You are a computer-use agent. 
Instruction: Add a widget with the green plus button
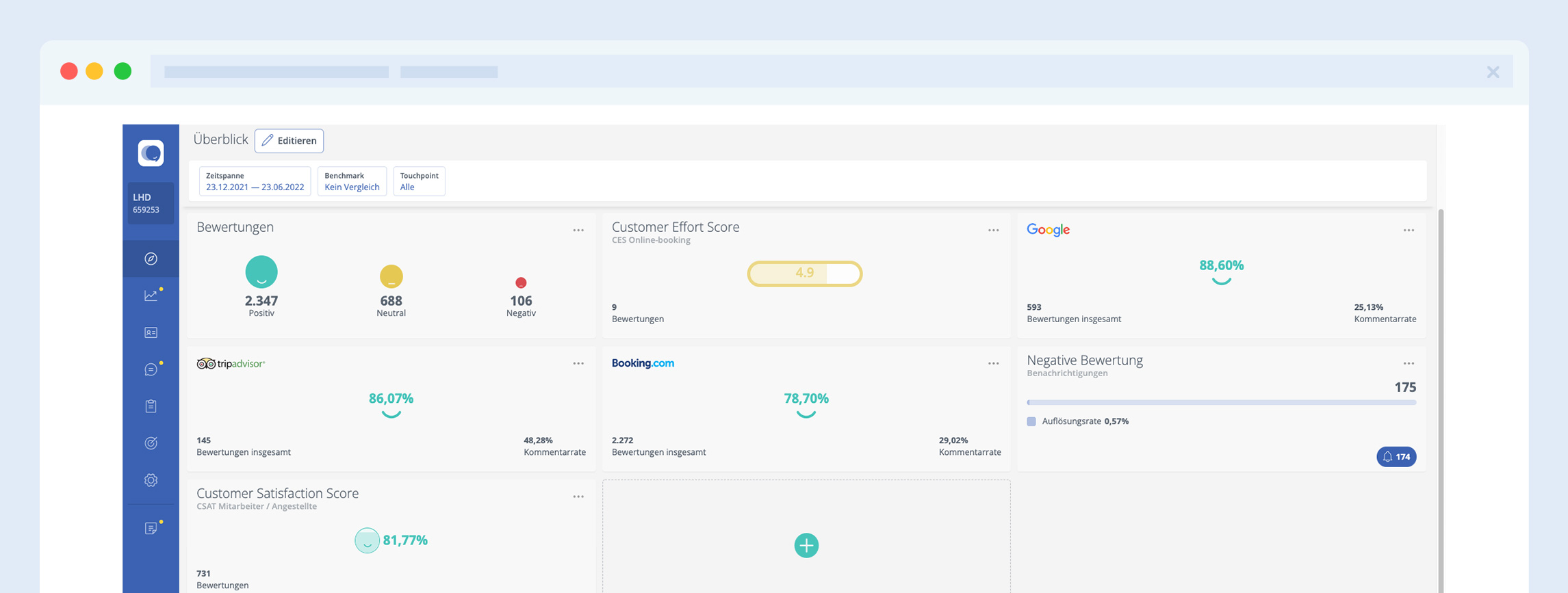coord(806,545)
